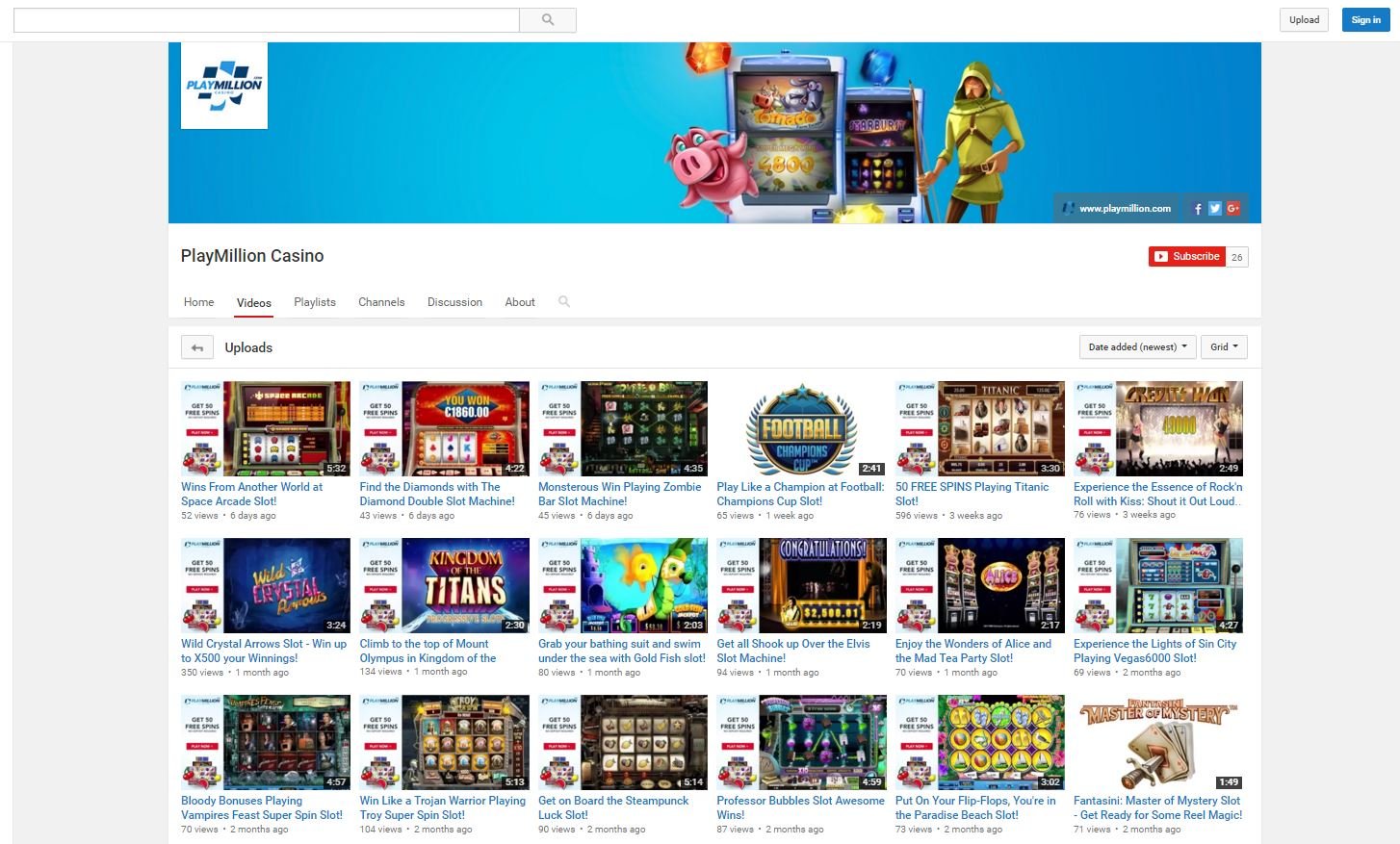The width and height of the screenshot is (1400, 844).
Task: Open 'Find the Diamonds' video title link
Action: tap(437, 494)
